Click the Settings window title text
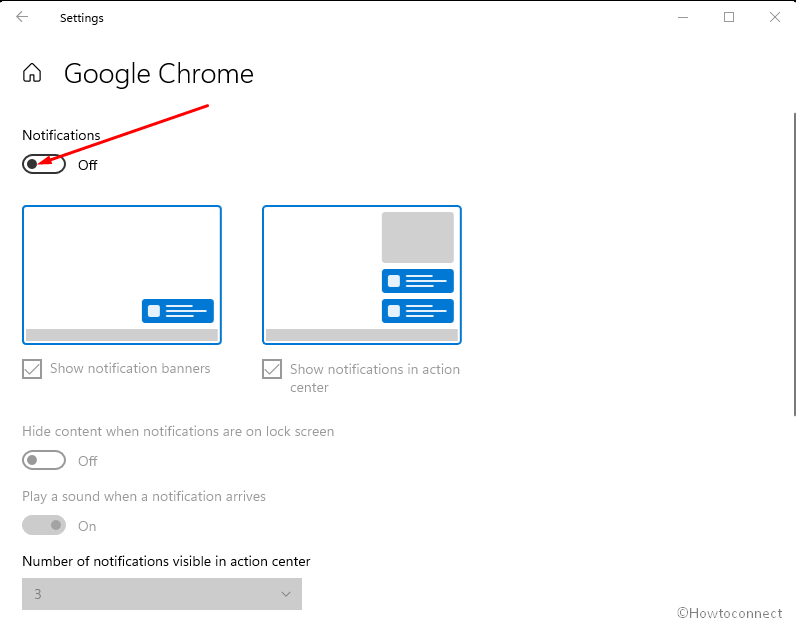Screen dimensions: 796x629 coord(82,18)
